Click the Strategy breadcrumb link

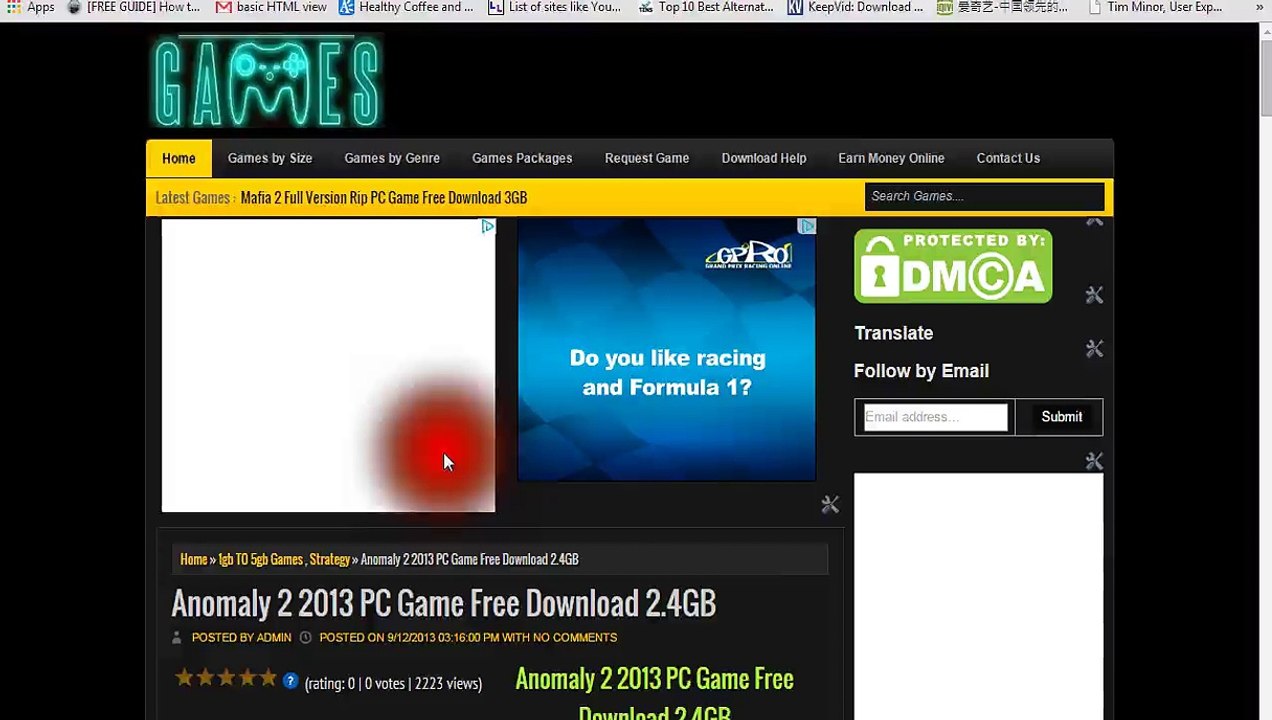[329, 560]
